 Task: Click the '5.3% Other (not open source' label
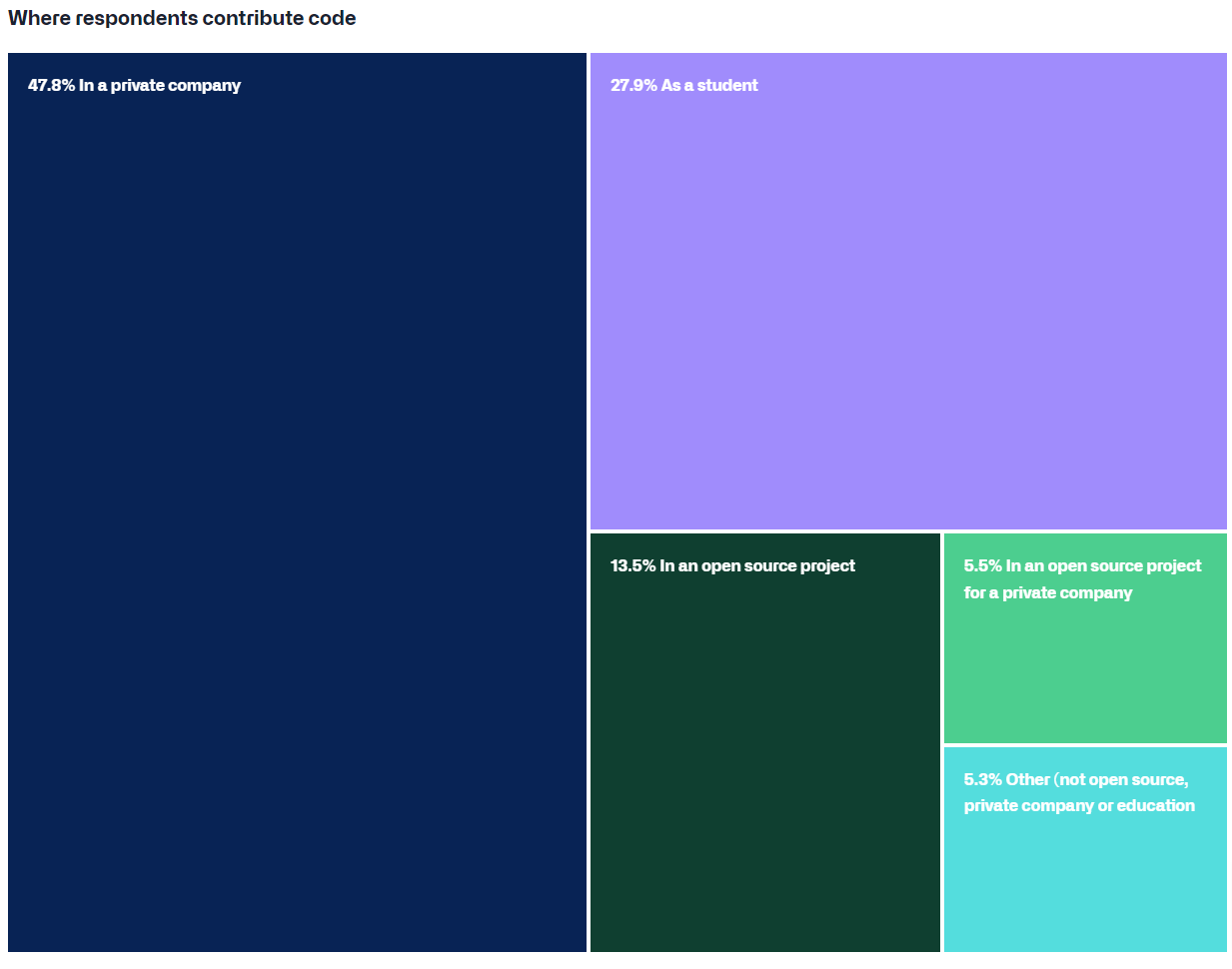tap(1079, 792)
